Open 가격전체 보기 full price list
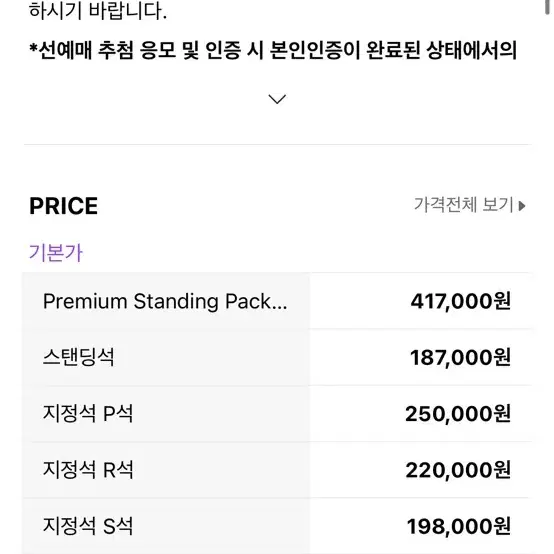The width and height of the screenshot is (554, 554). [470, 205]
